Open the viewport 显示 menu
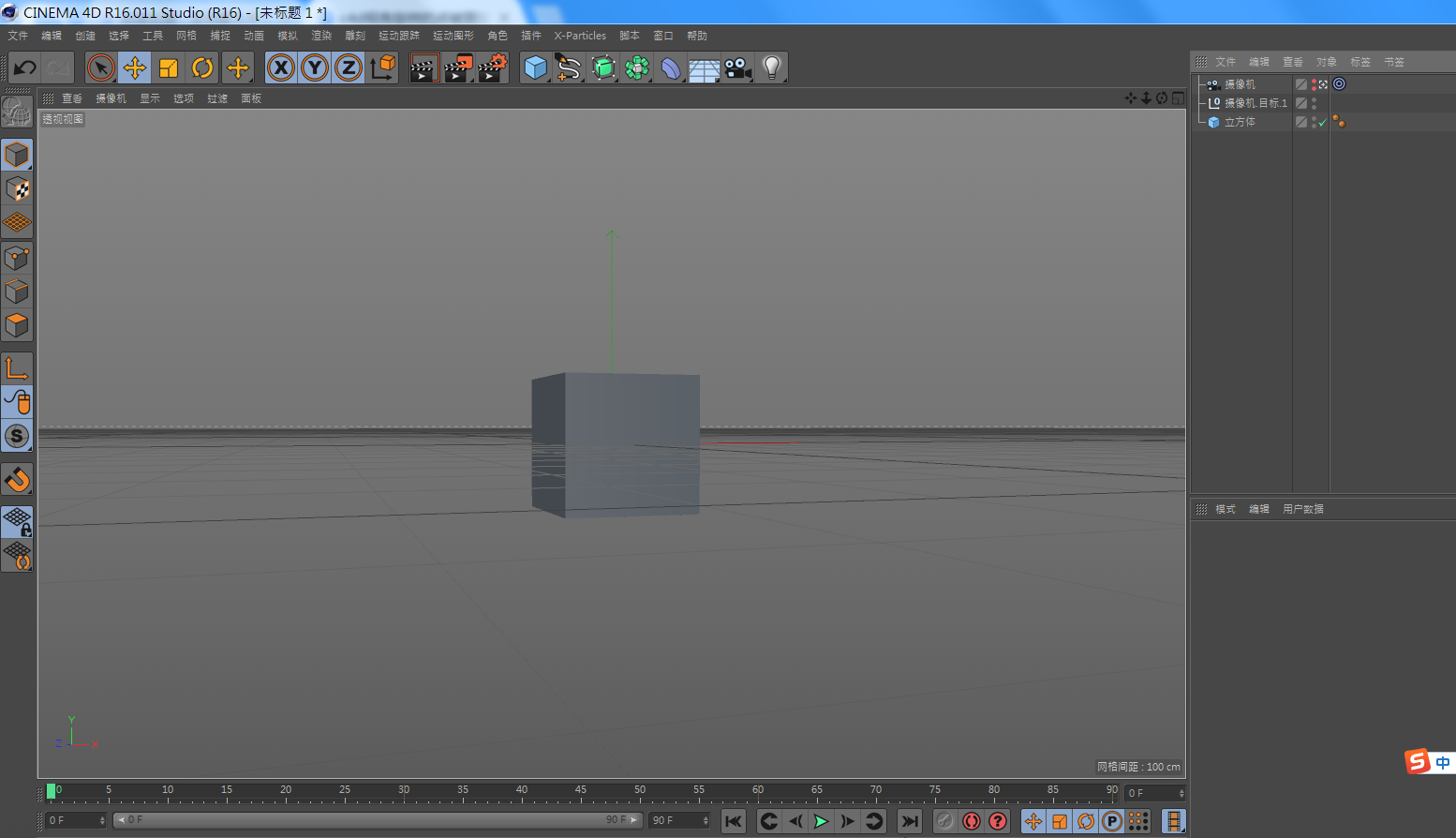 pos(150,98)
